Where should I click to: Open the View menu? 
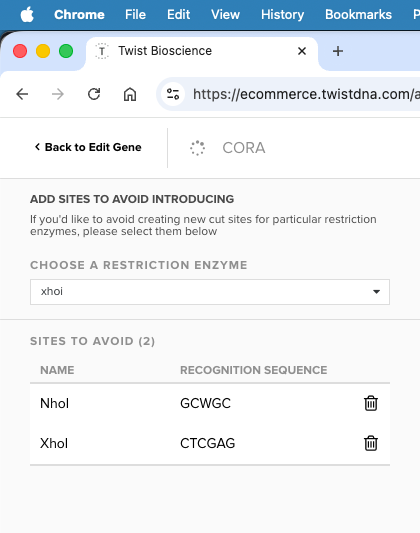[225, 15]
